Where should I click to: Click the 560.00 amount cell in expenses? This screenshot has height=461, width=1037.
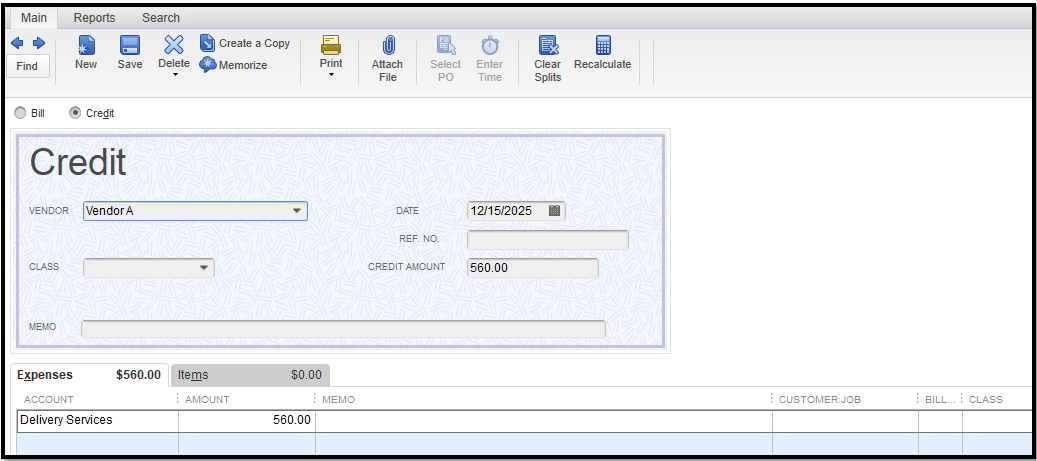pyautogui.click(x=247, y=421)
